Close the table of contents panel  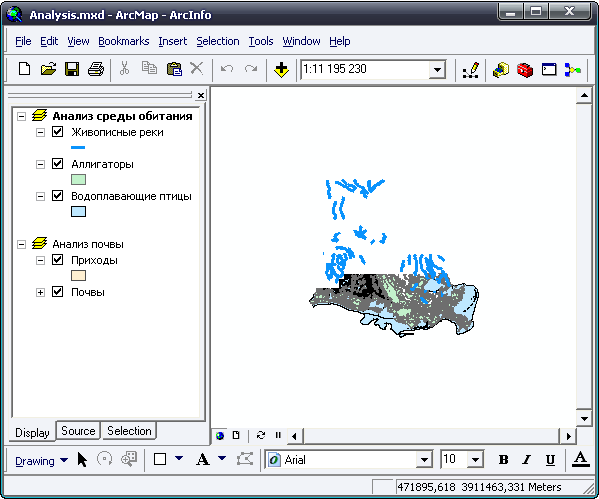coord(201,95)
